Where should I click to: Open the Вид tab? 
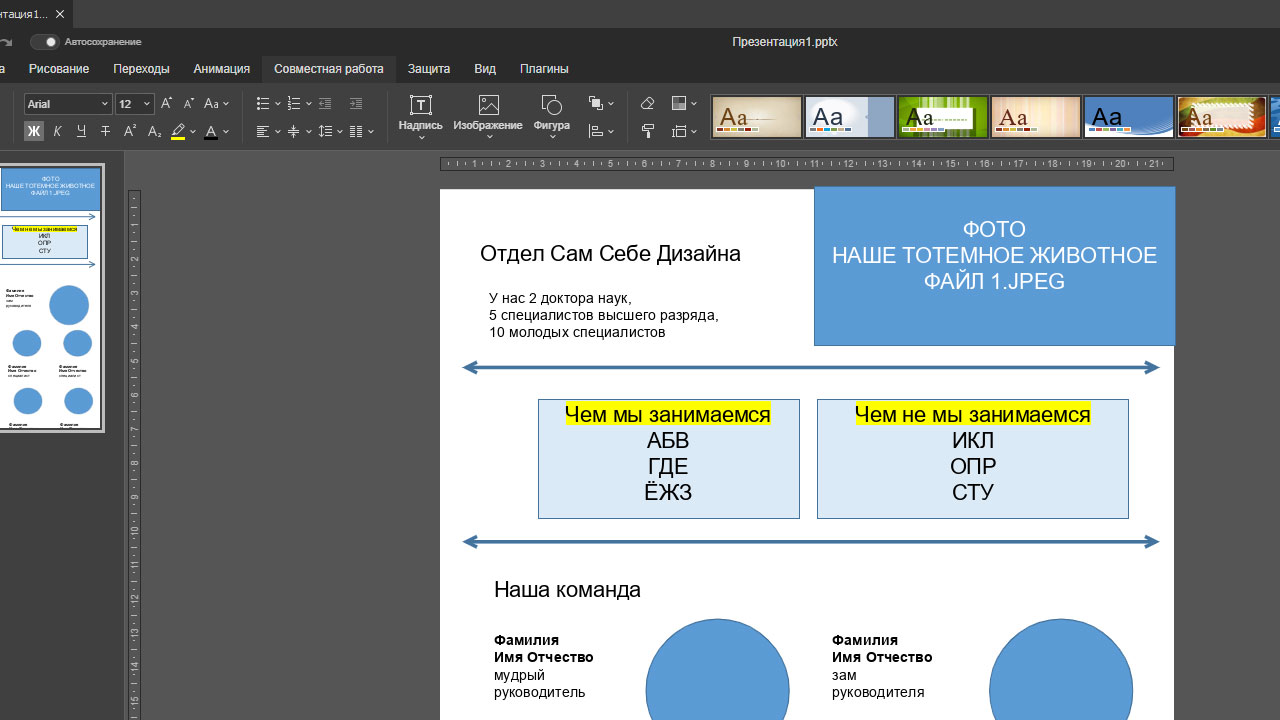click(x=485, y=69)
